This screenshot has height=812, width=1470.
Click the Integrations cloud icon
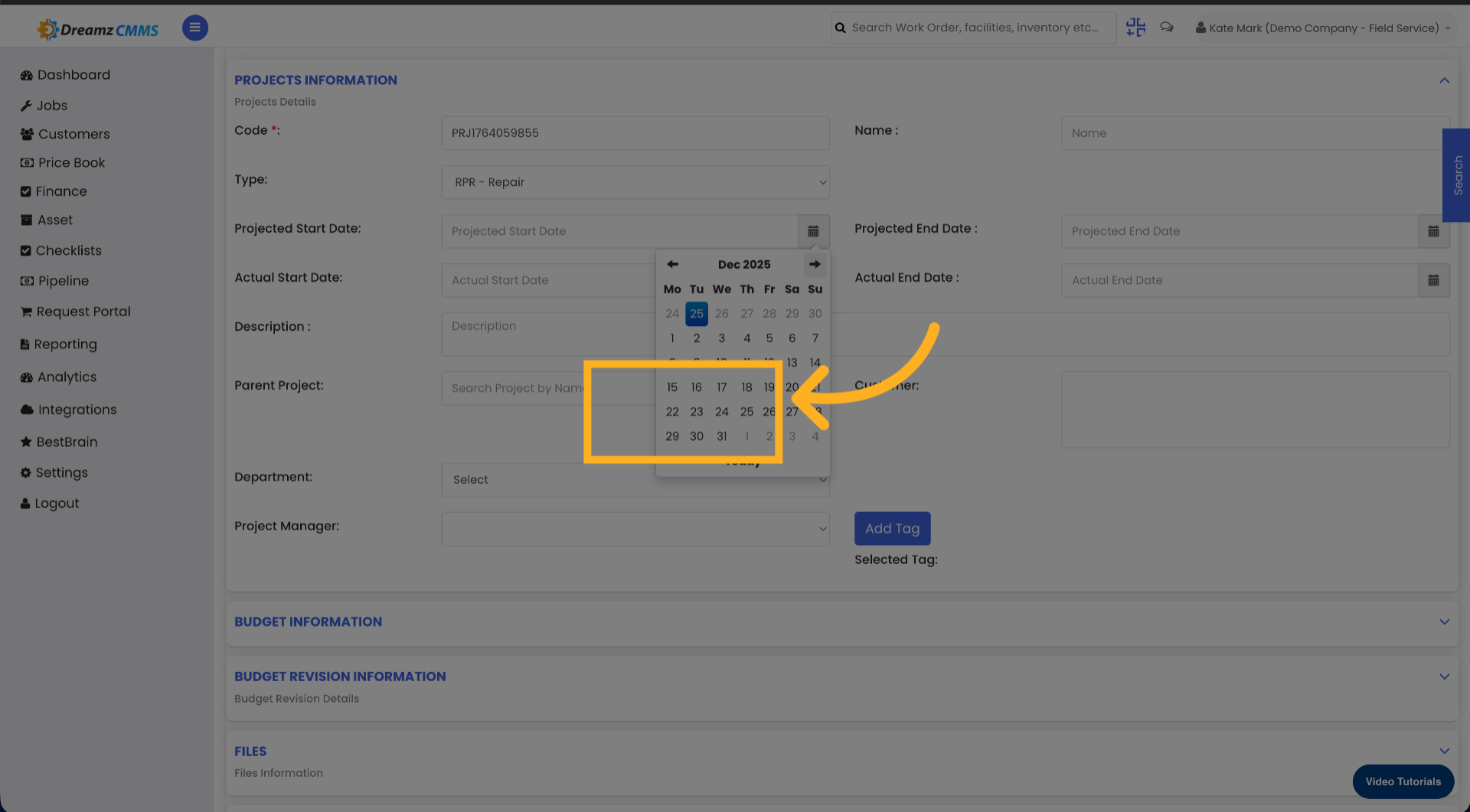pyautogui.click(x=27, y=409)
